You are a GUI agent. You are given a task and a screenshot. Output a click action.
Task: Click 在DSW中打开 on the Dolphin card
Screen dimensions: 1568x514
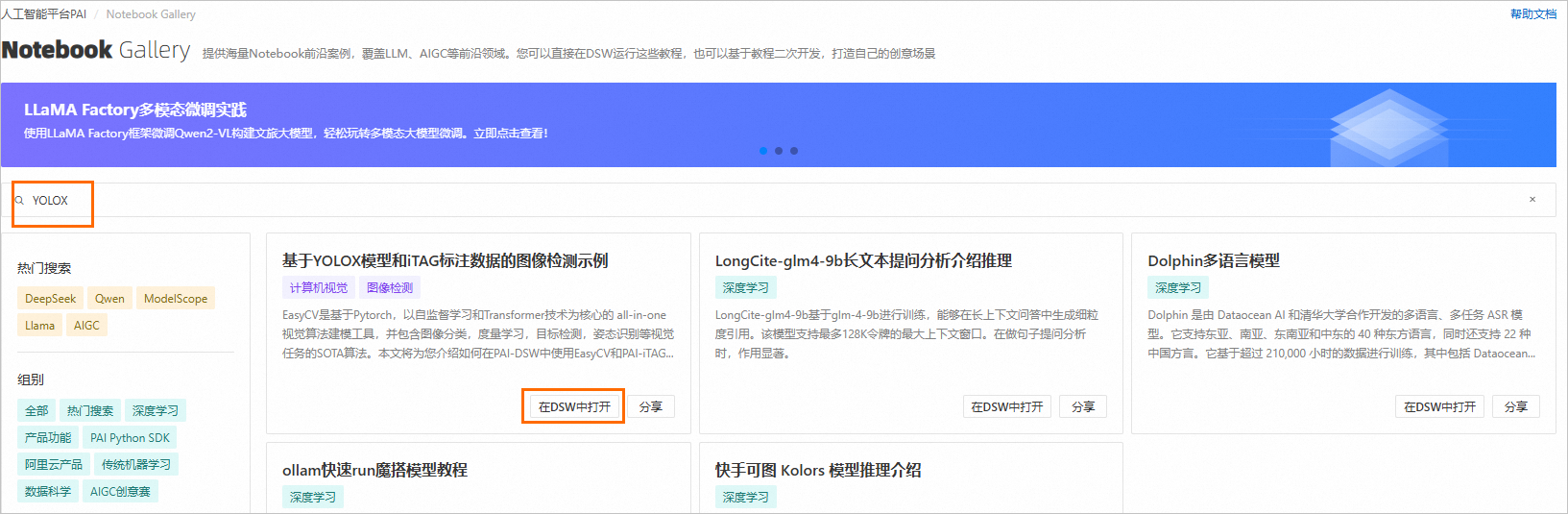click(1440, 407)
